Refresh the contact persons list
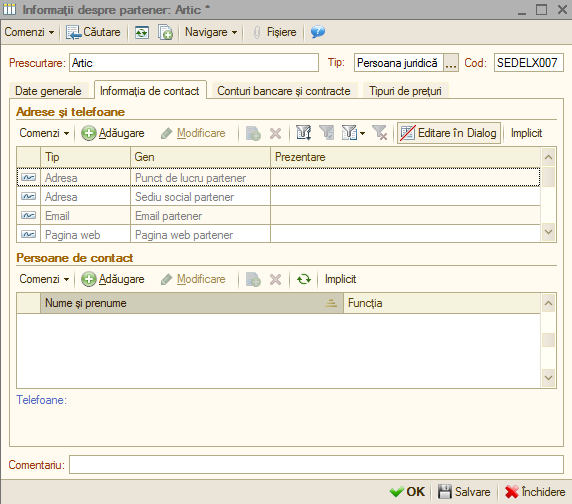This screenshot has width=572, height=504. pyautogui.click(x=304, y=279)
